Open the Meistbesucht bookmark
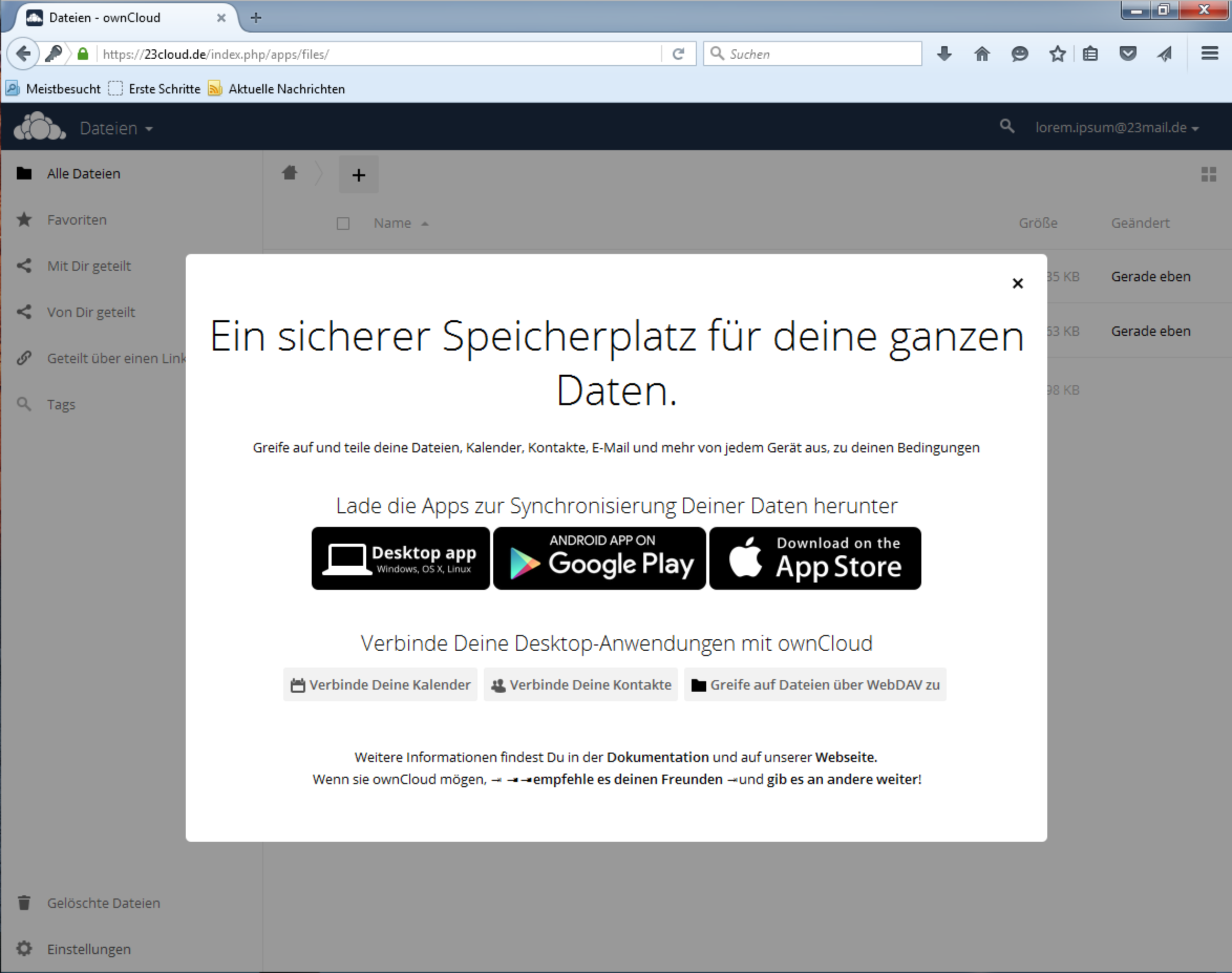 tap(53, 88)
